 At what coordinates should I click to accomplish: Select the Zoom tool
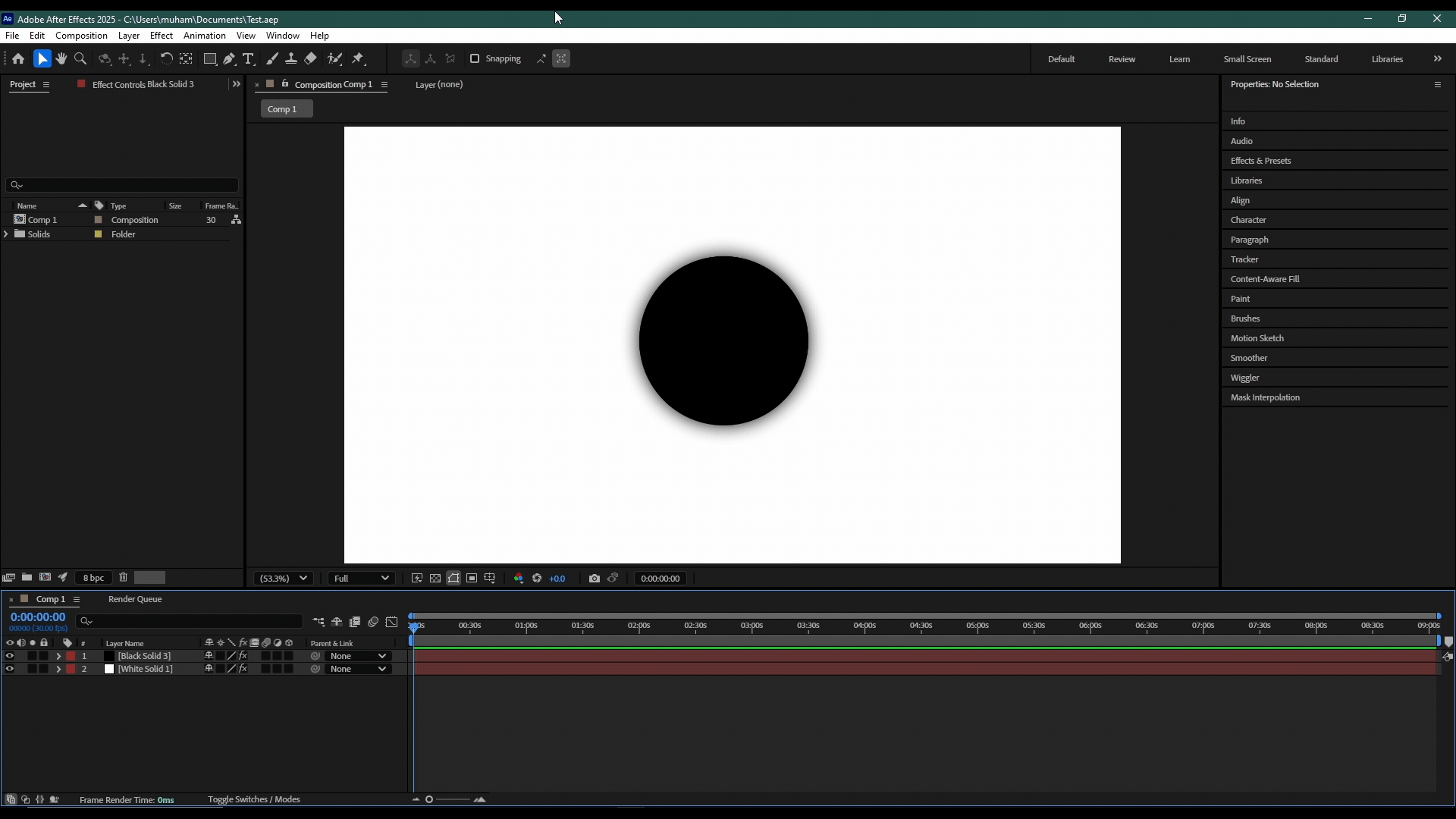[x=80, y=58]
